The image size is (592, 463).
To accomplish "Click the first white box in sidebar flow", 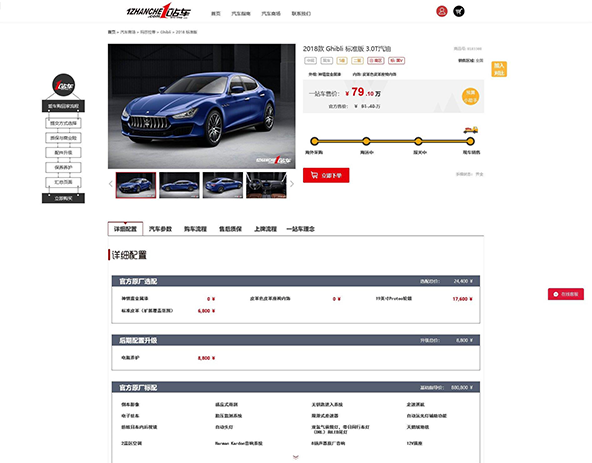I will pos(63,123).
